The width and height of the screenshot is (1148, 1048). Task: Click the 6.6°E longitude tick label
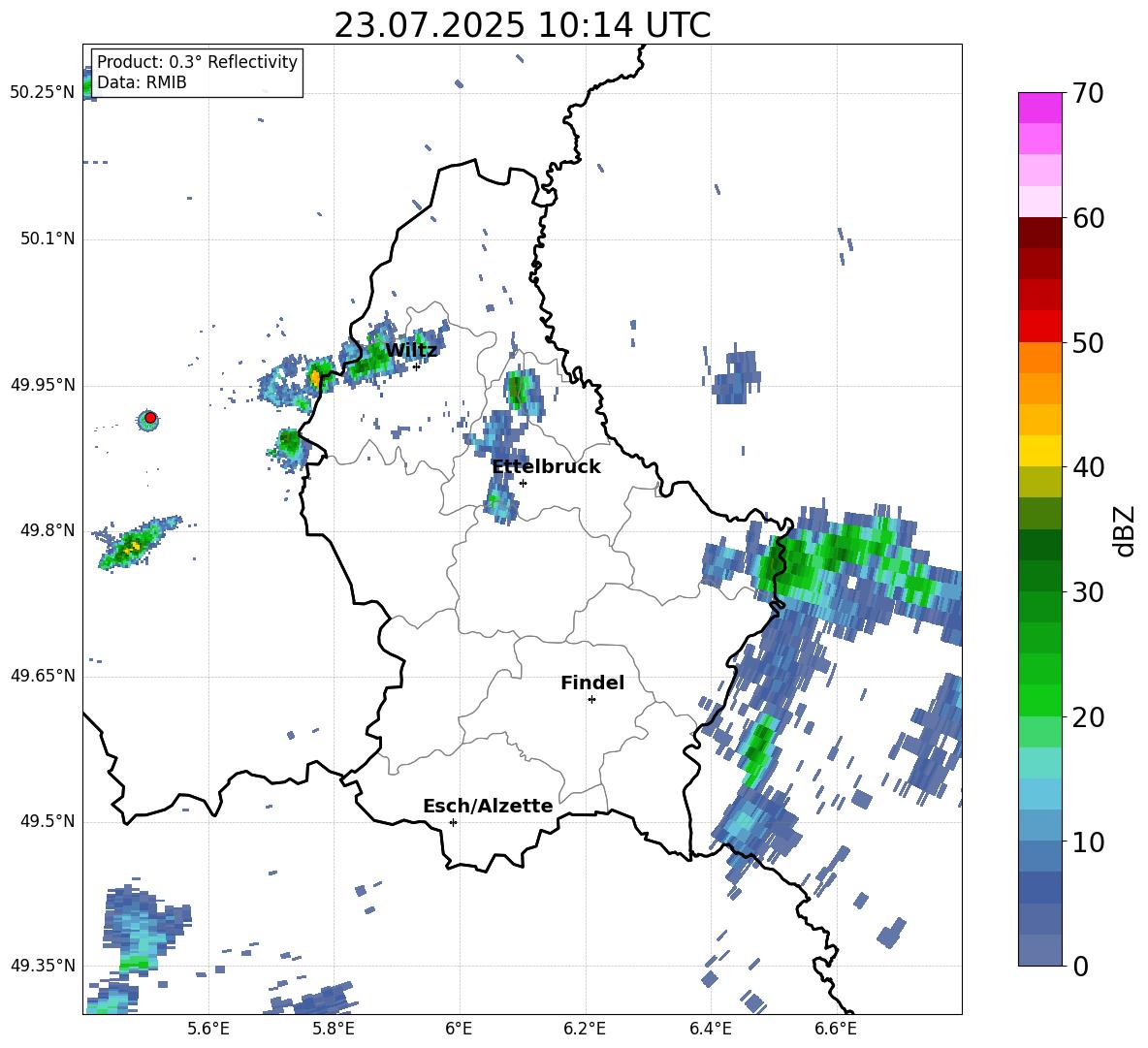click(x=836, y=1029)
